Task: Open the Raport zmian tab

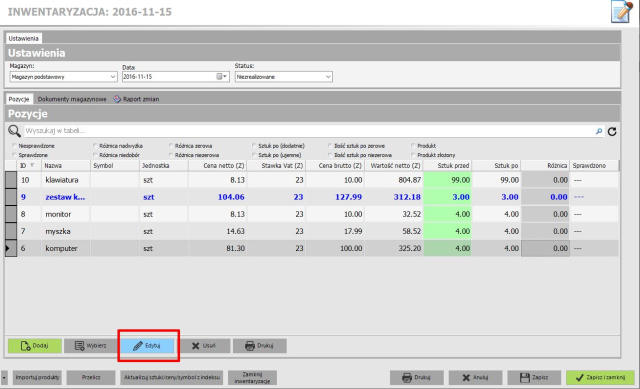Action: point(136,99)
